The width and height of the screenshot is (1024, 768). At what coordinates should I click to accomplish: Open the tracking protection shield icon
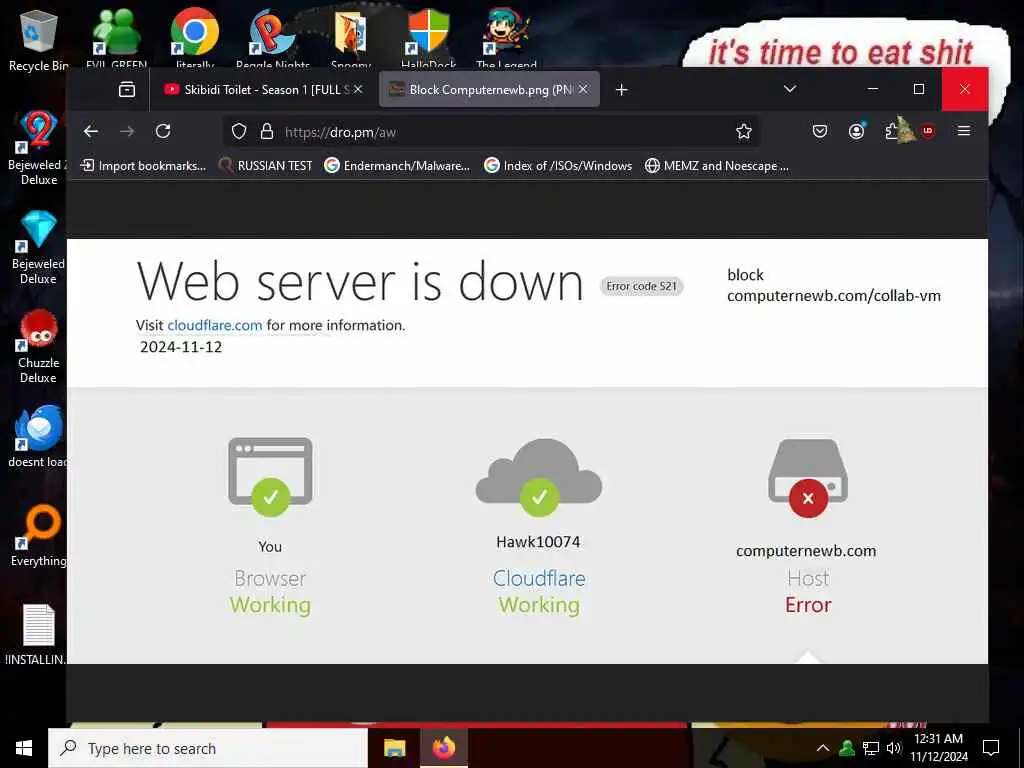click(x=239, y=132)
